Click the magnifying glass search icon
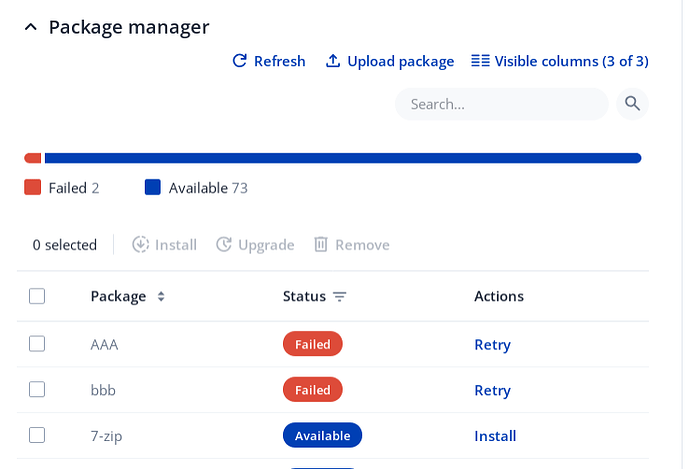 click(x=632, y=103)
